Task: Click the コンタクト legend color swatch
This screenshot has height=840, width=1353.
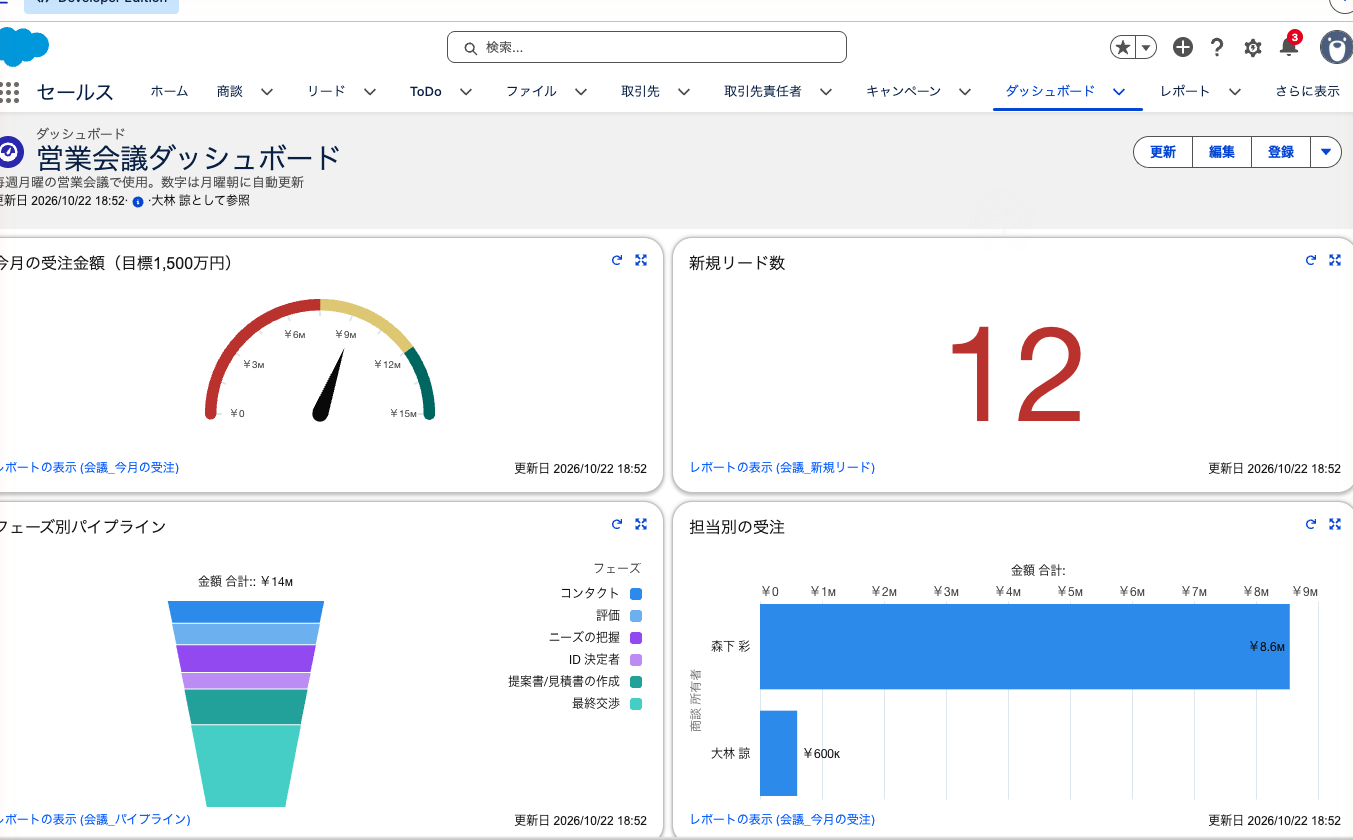Action: click(636, 594)
